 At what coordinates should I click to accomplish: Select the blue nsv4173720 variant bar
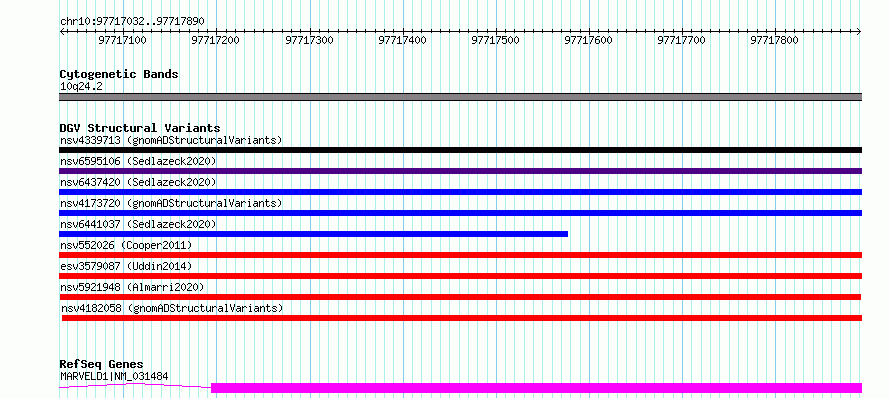[460, 213]
